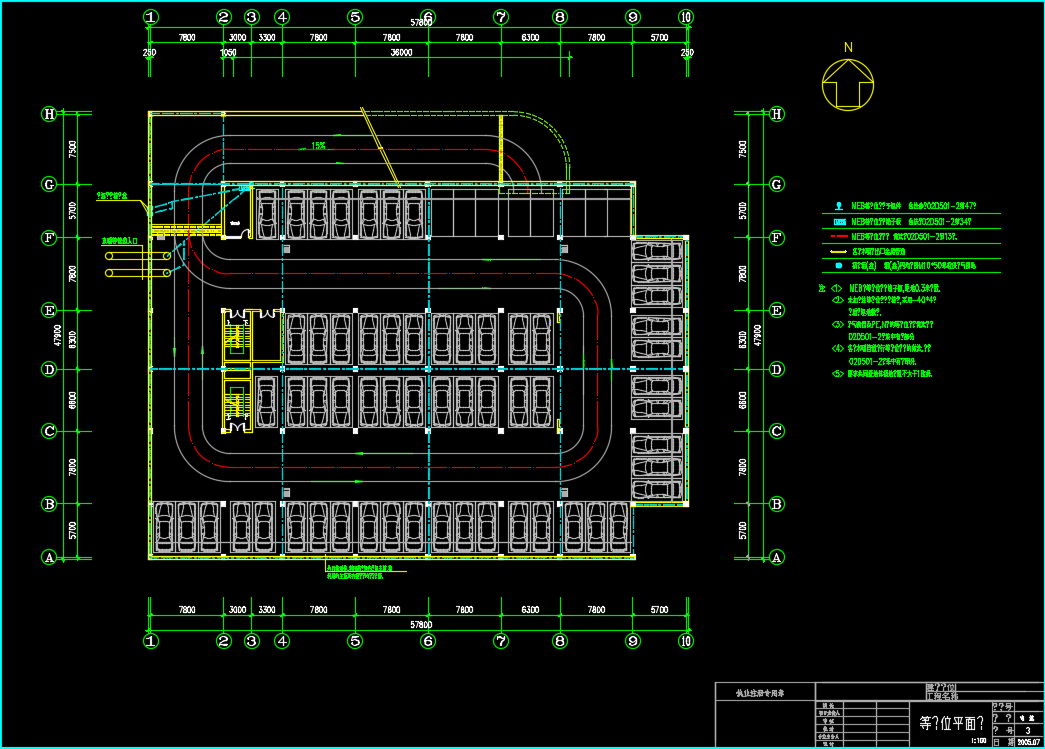This screenshot has width=1045, height=749.
Task: Click the north arrow compass symbol
Action: coord(848,84)
